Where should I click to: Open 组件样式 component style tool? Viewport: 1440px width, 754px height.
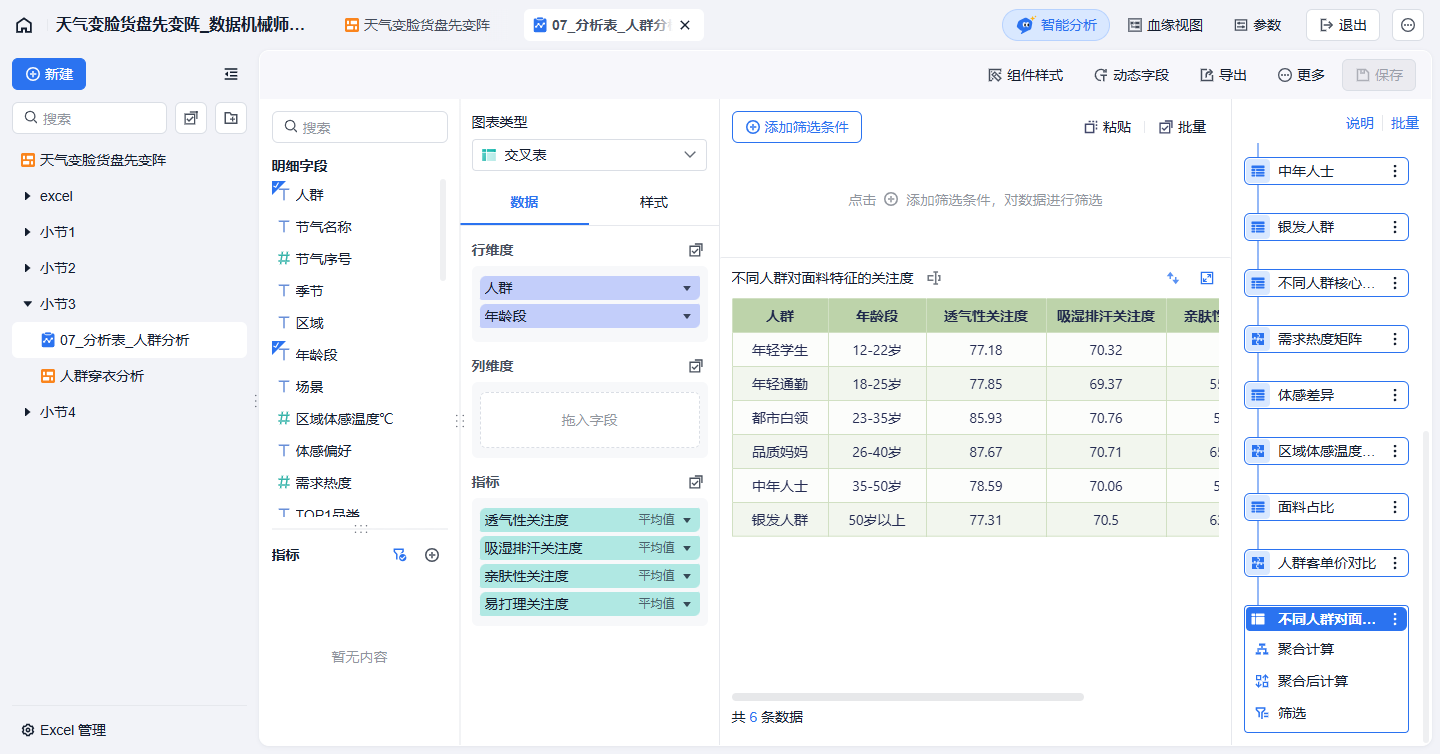tap(1025, 75)
